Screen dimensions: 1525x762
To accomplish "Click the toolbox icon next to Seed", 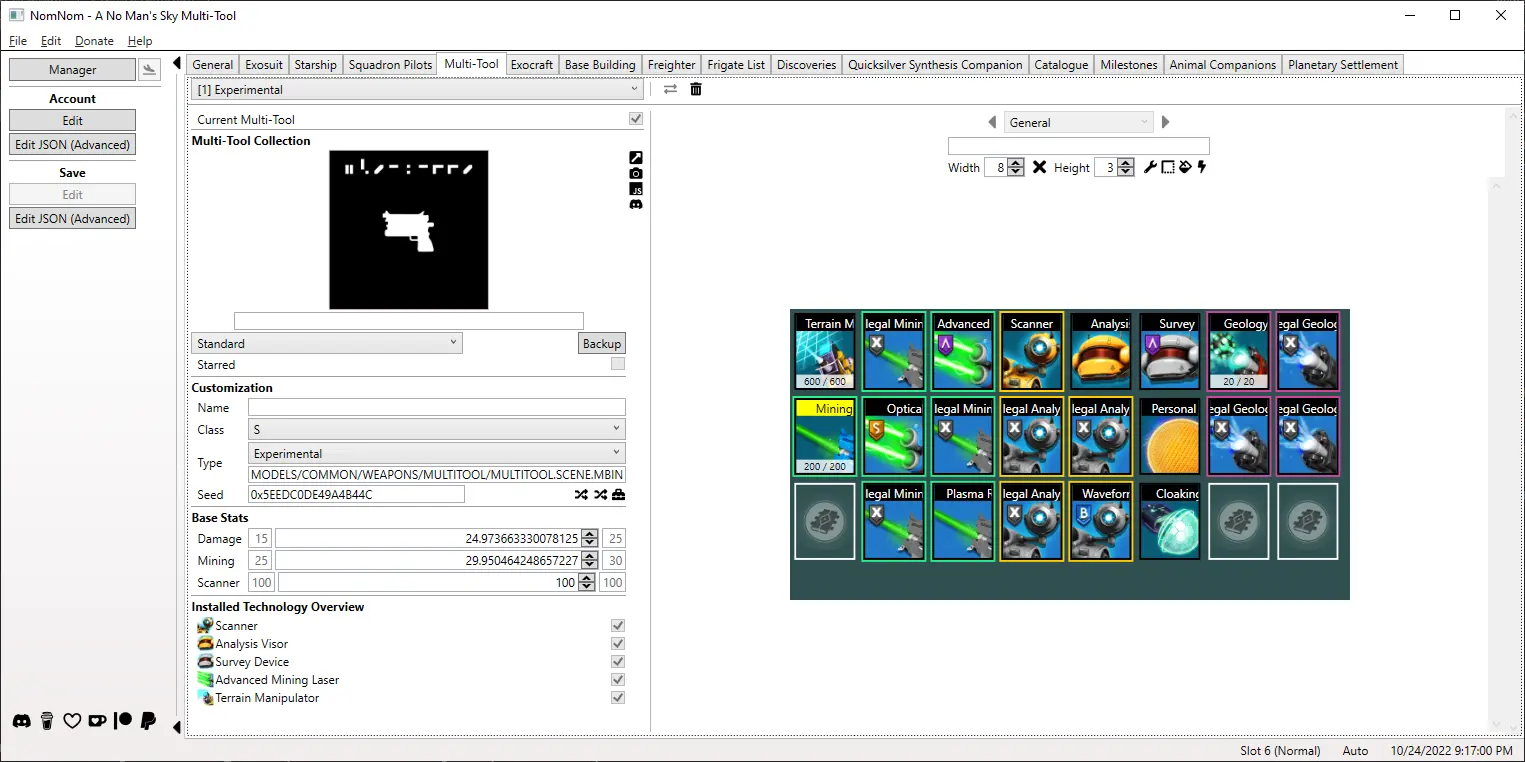I will 618,495.
